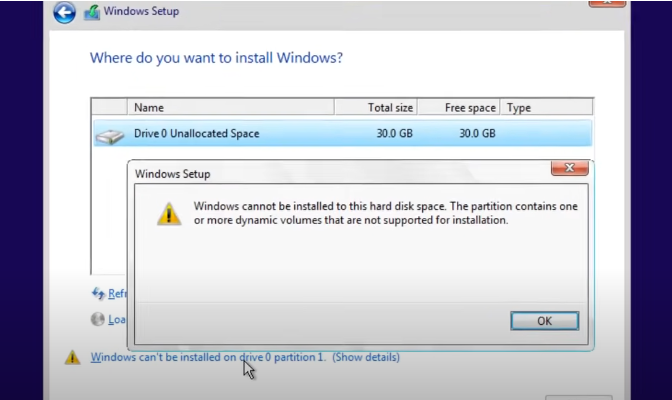
Task: Click the warning triangle icon in the dialog
Action: (x=169, y=213)
